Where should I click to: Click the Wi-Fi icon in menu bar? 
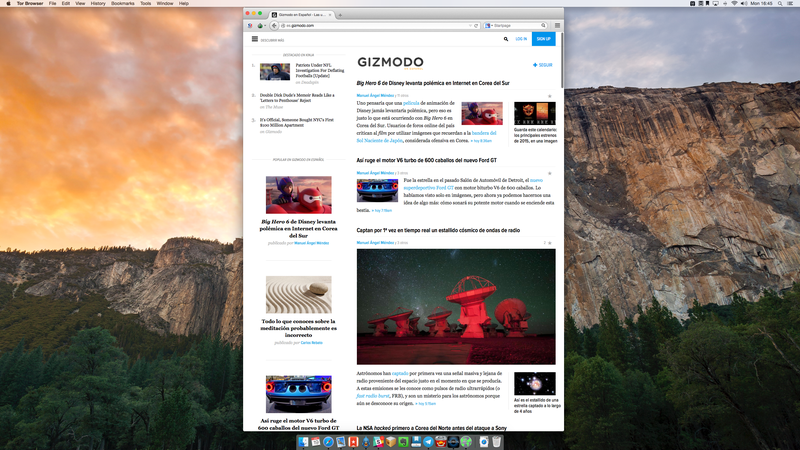734,4
